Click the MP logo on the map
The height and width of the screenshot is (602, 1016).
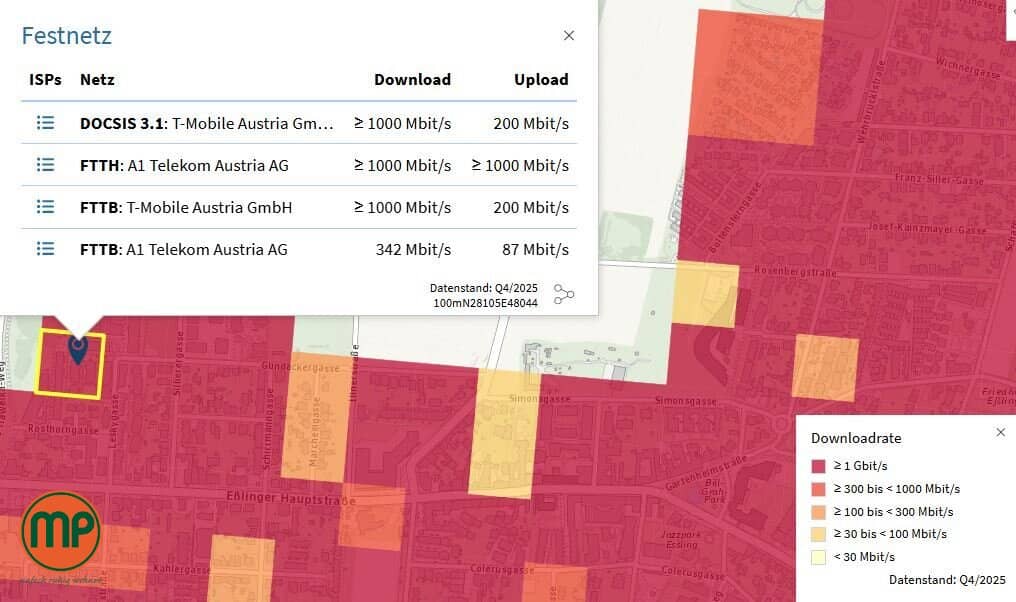(x=61, y=531)
